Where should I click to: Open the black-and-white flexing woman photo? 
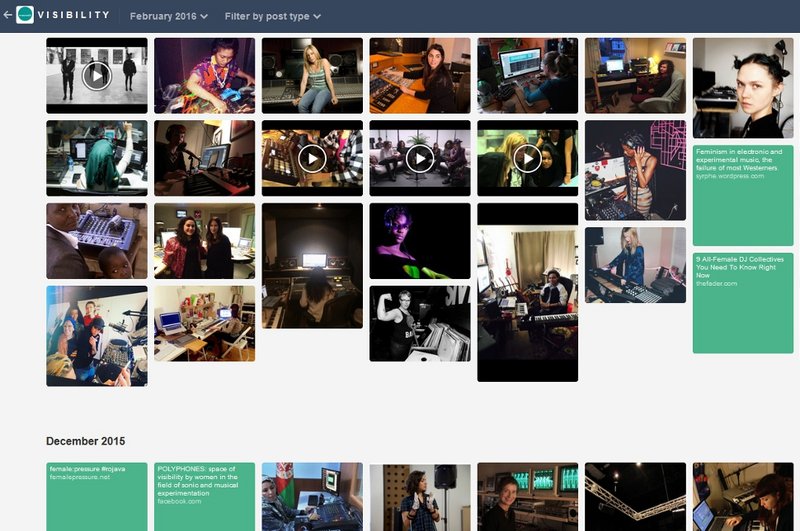(420, 323)
